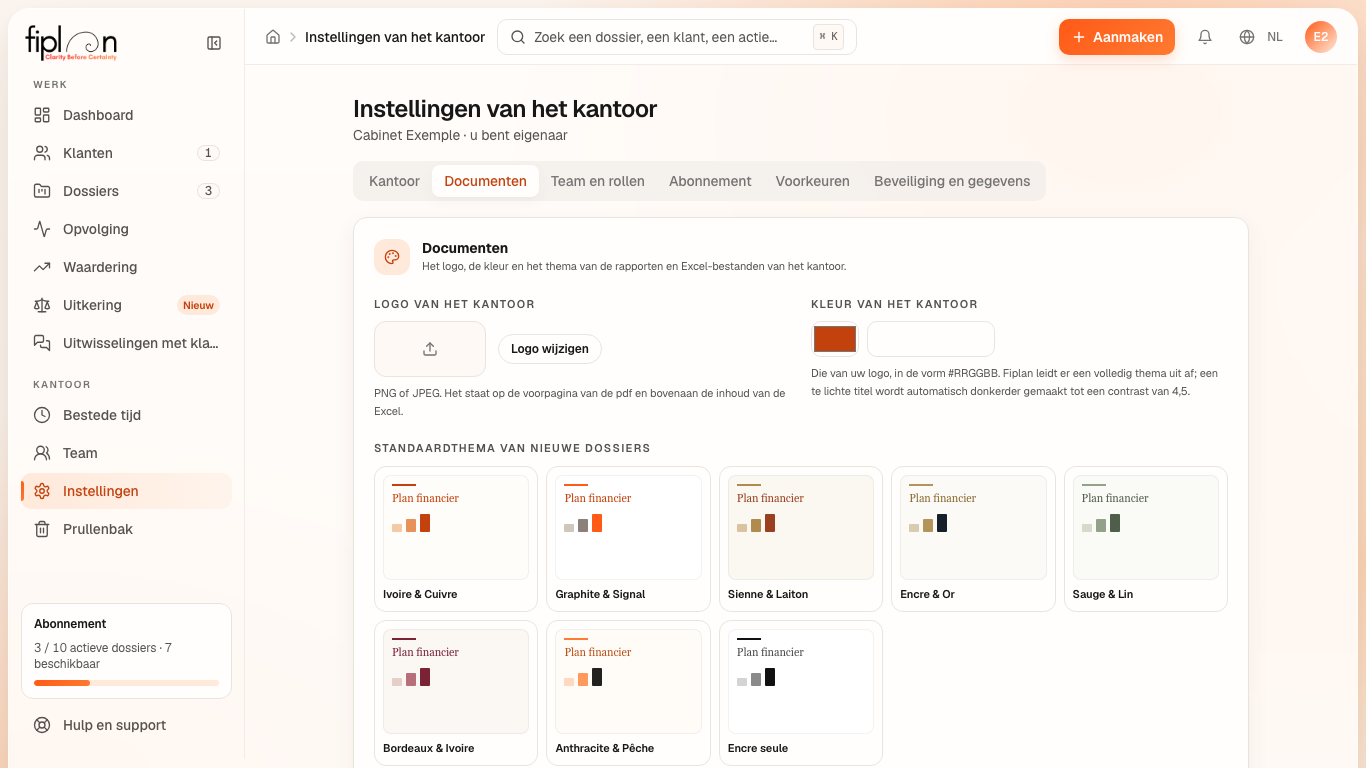
Task: Switch to Kantoor tab
Action: (x=394, y=181)
